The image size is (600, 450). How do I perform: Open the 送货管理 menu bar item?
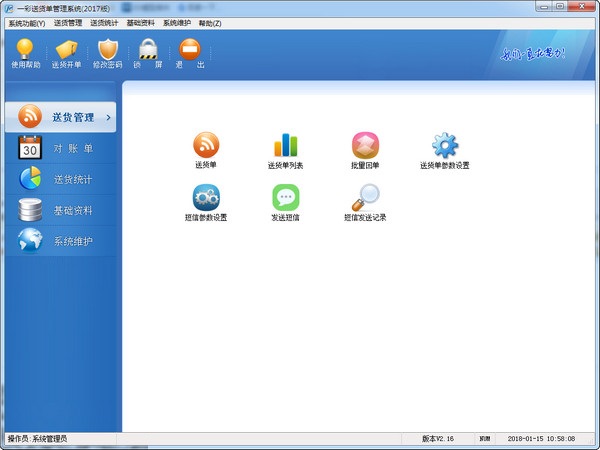click(68, 23)
